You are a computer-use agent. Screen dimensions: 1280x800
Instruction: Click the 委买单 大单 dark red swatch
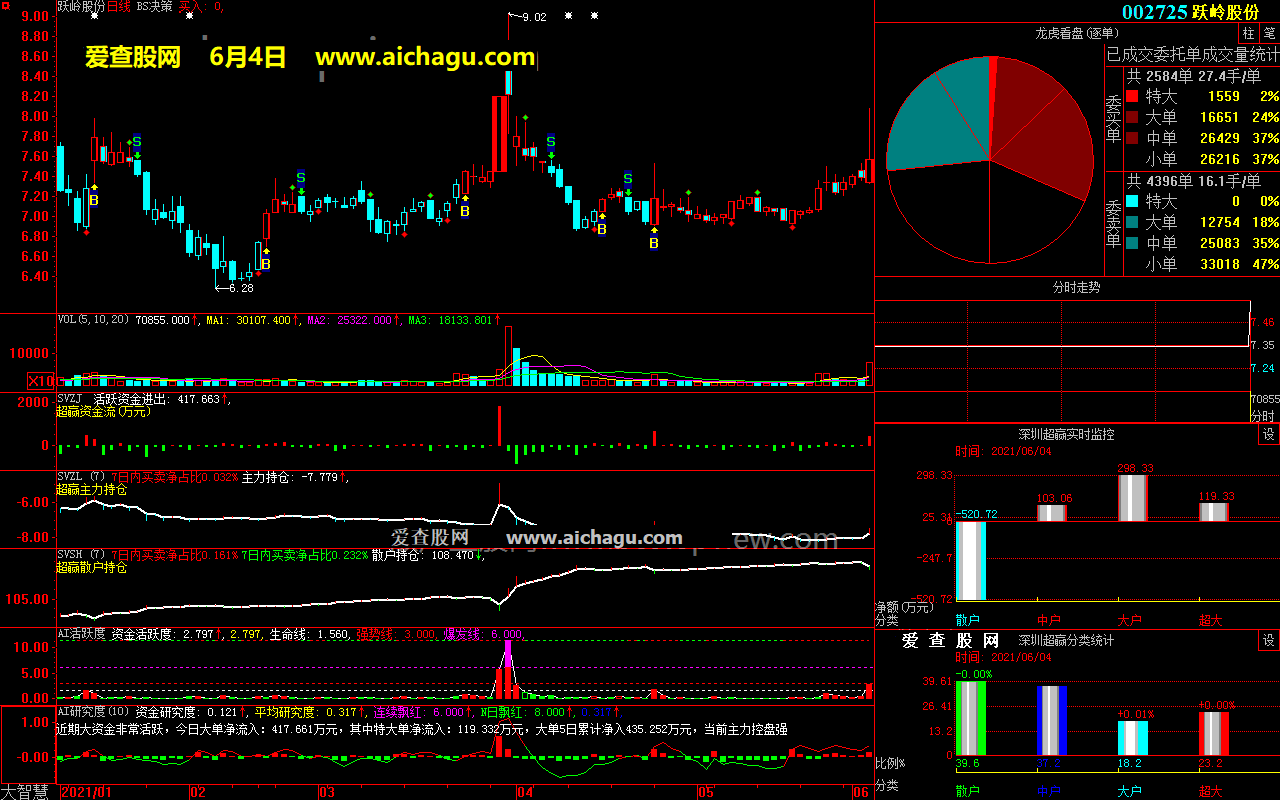[x=1132, y=117]
